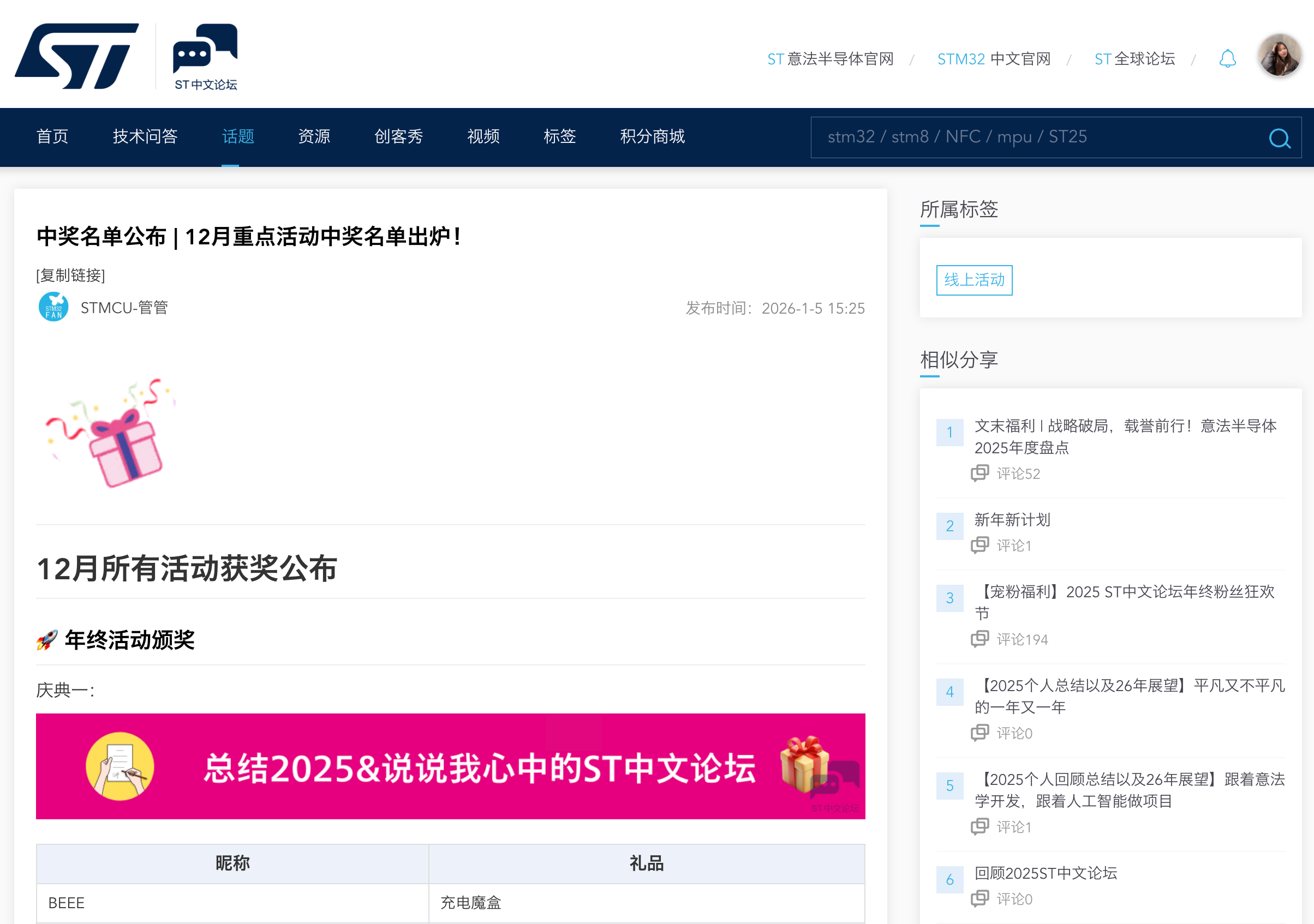Open the 技术问答 nav item
The width and height of the screenshot is (1314, 924).
coord(145,136)
